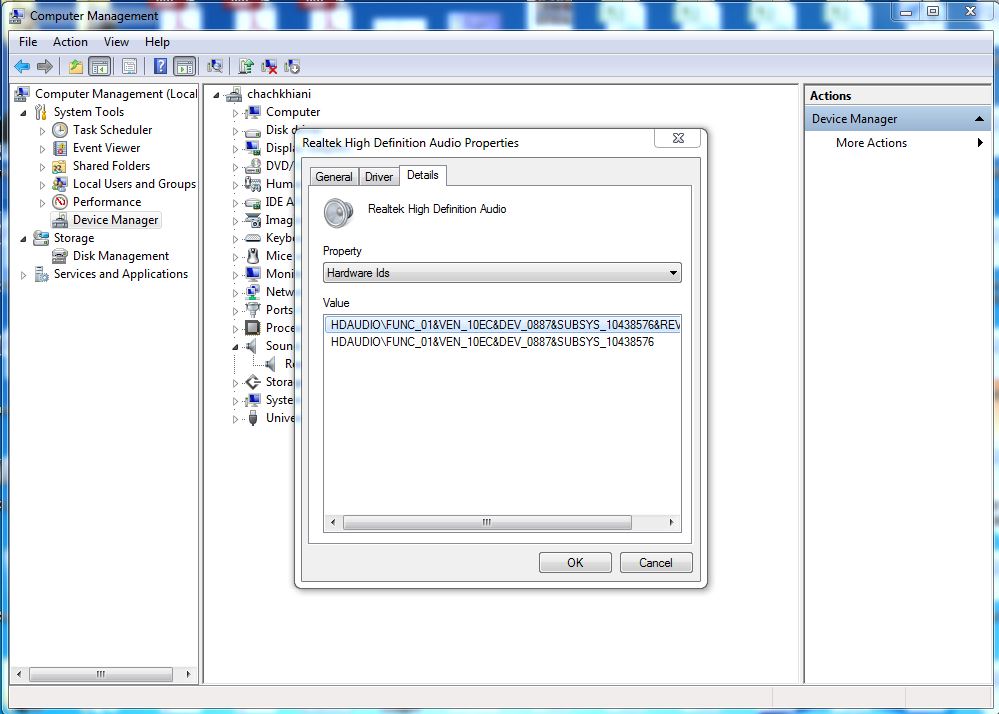Screen dimensions: 999x714
Task: Collapse the Device Manager section in Actions pane
Action: (979, 119)
